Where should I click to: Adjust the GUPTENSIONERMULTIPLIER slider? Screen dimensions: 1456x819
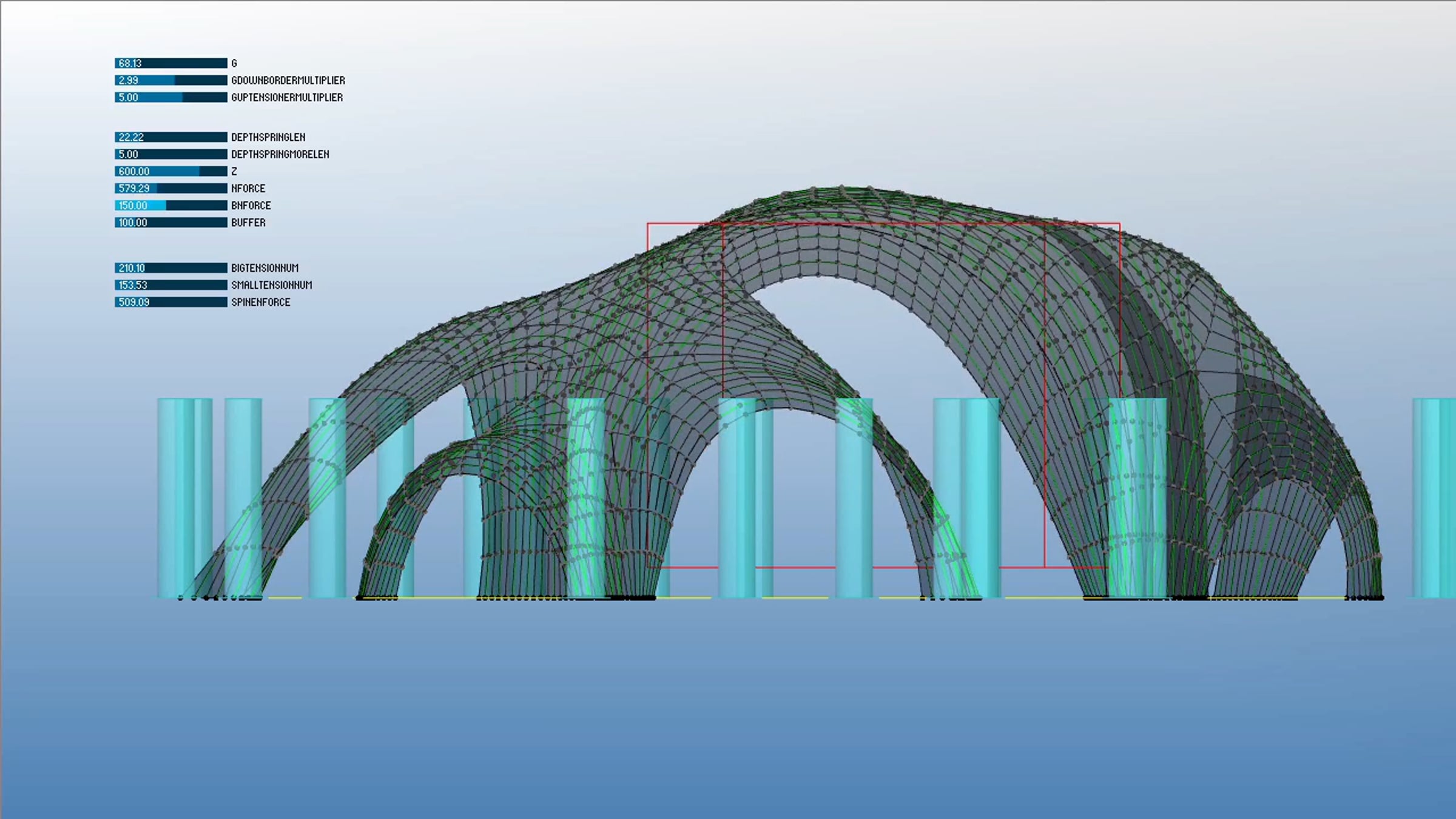[x=171, y=97]
